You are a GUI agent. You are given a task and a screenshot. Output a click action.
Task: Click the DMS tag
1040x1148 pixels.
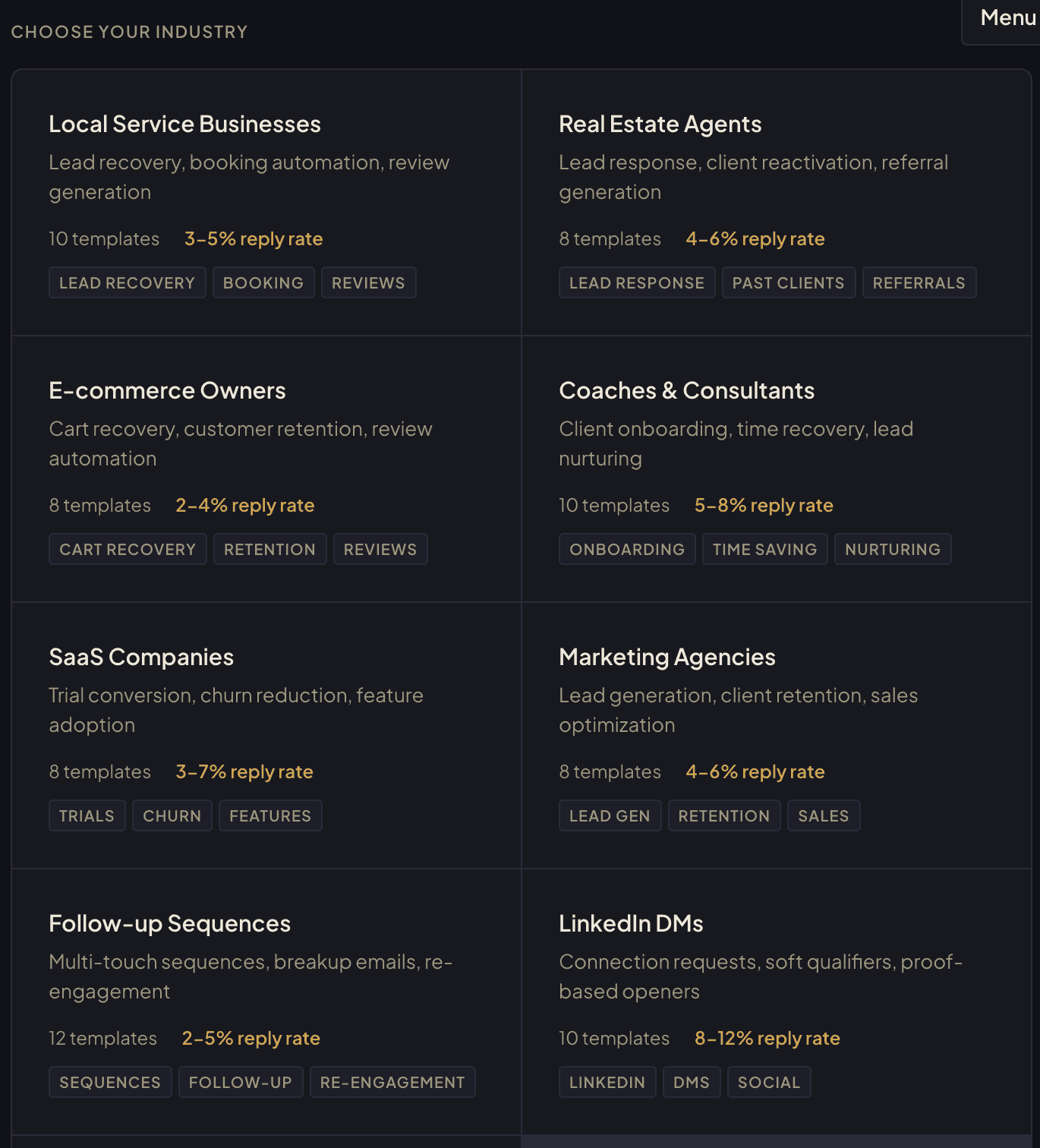tap(691, 1083)
